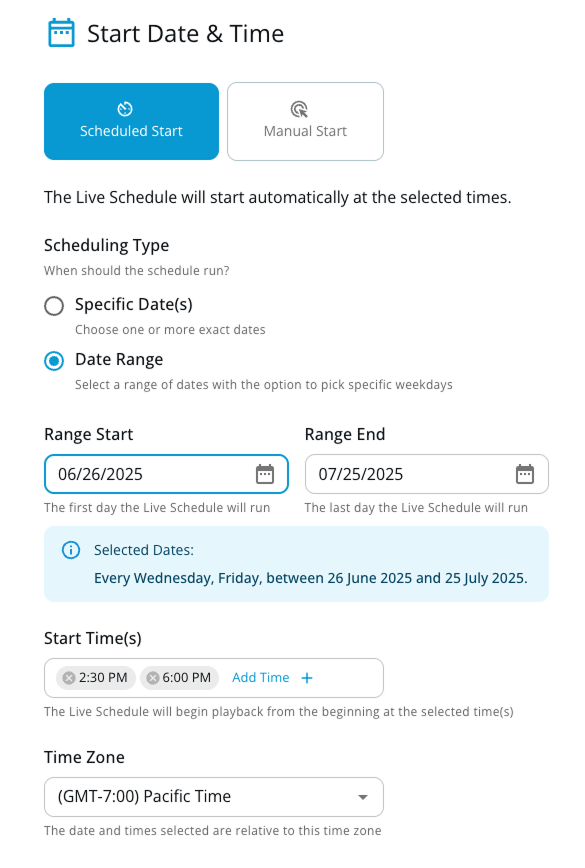
Task: Select the Specific Date(s) radio button
Action: (54, 306)
